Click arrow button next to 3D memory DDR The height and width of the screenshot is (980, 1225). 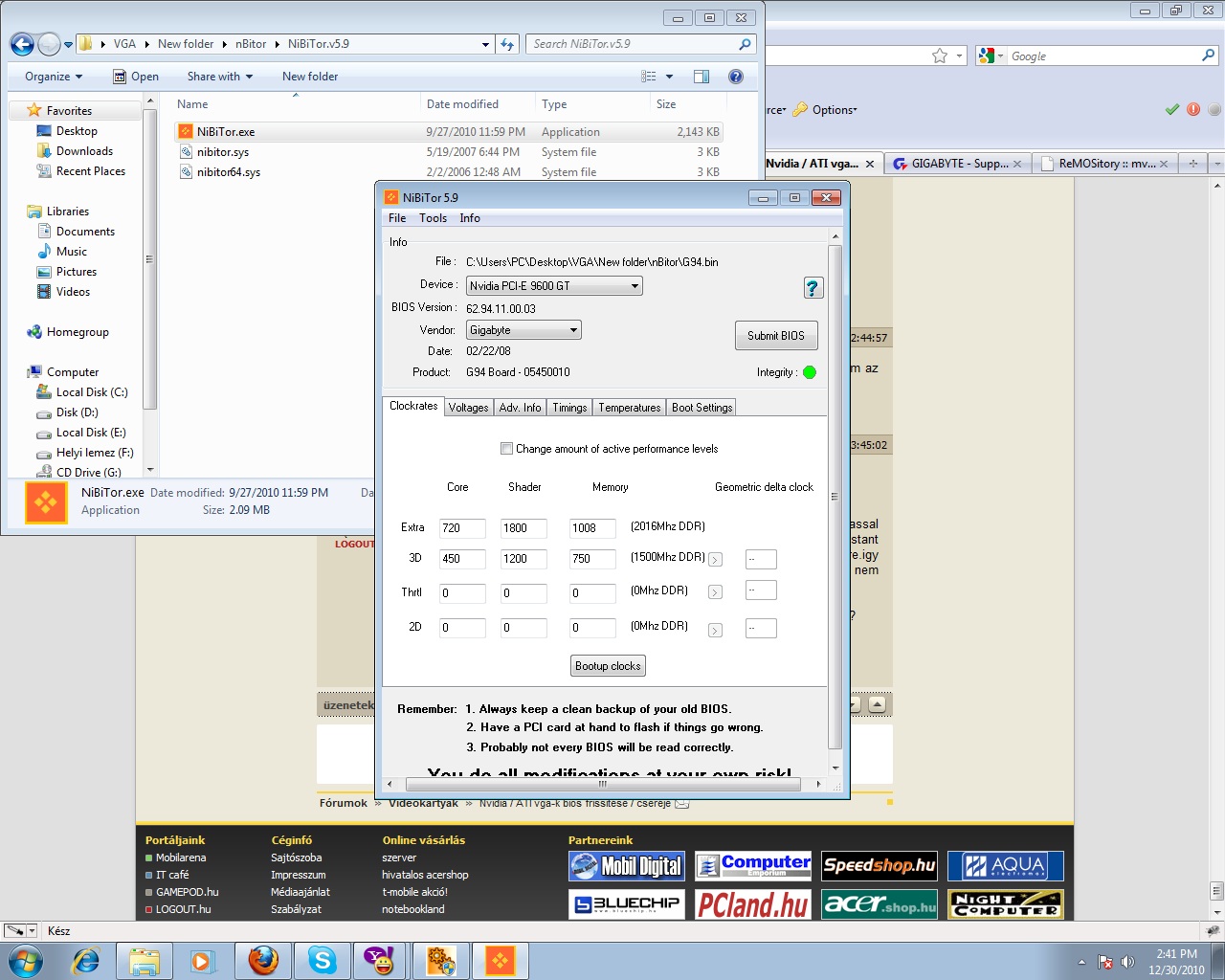click(715, 560)
